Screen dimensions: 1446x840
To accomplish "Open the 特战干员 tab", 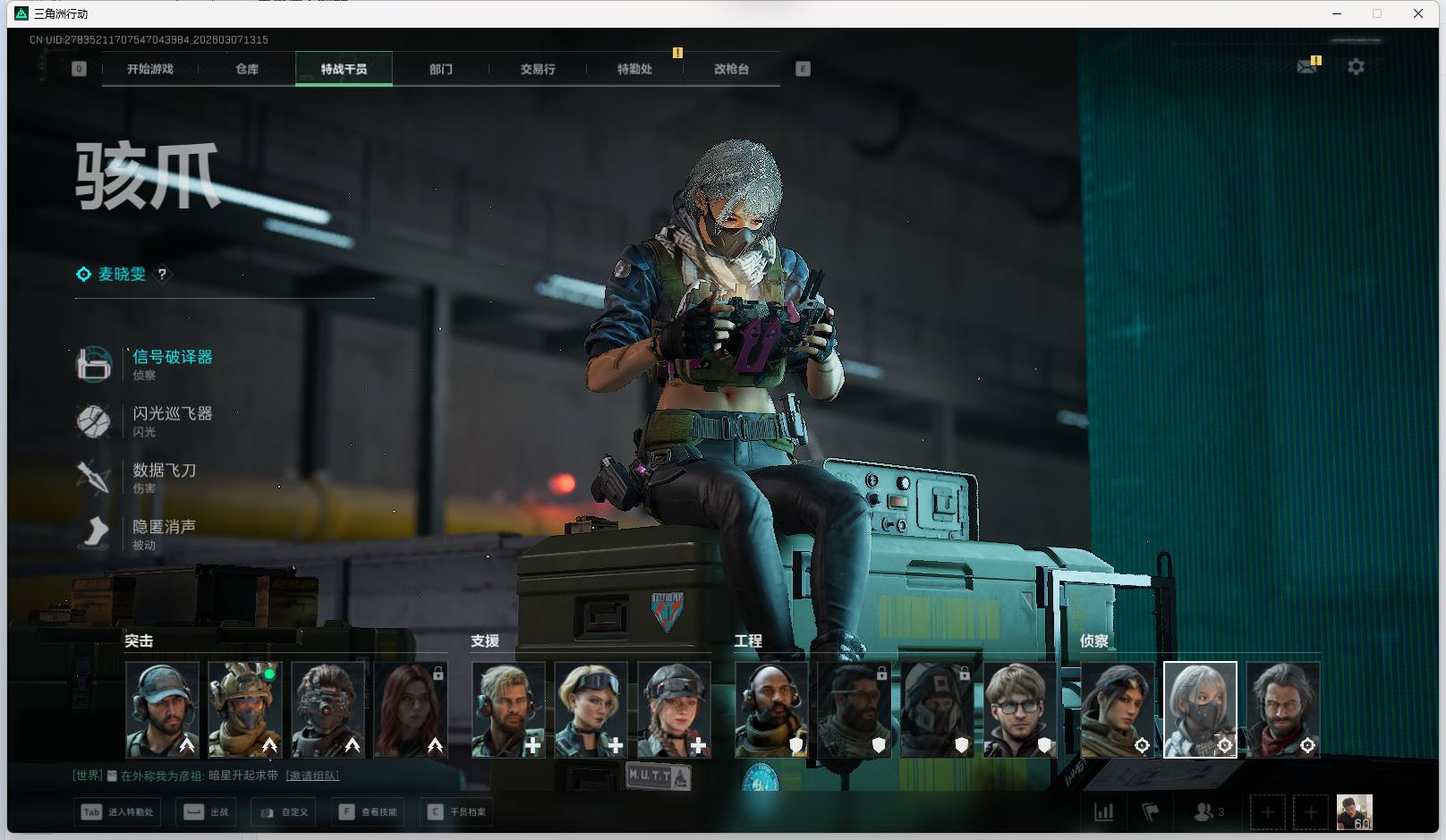I will tap(344, 69).
